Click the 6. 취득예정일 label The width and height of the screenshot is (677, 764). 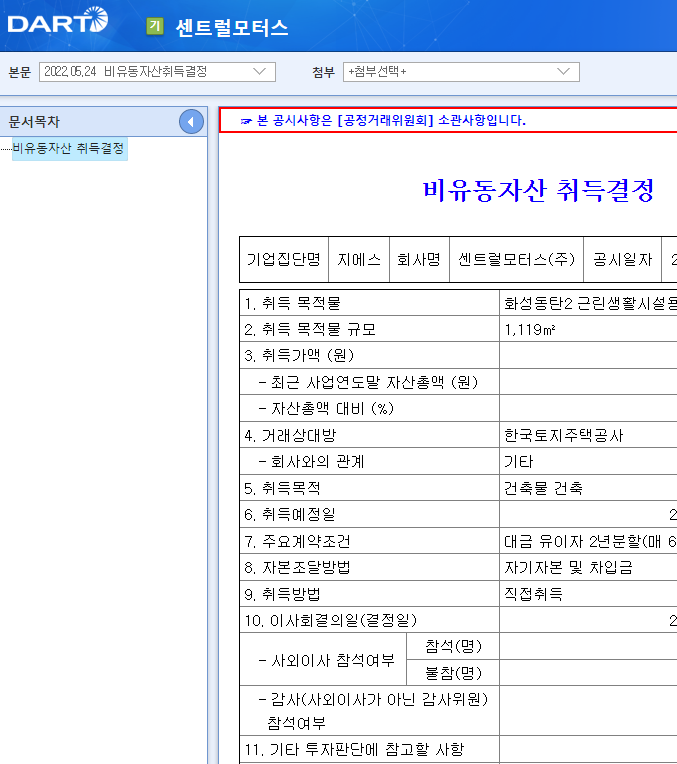[x=290, y=515]
